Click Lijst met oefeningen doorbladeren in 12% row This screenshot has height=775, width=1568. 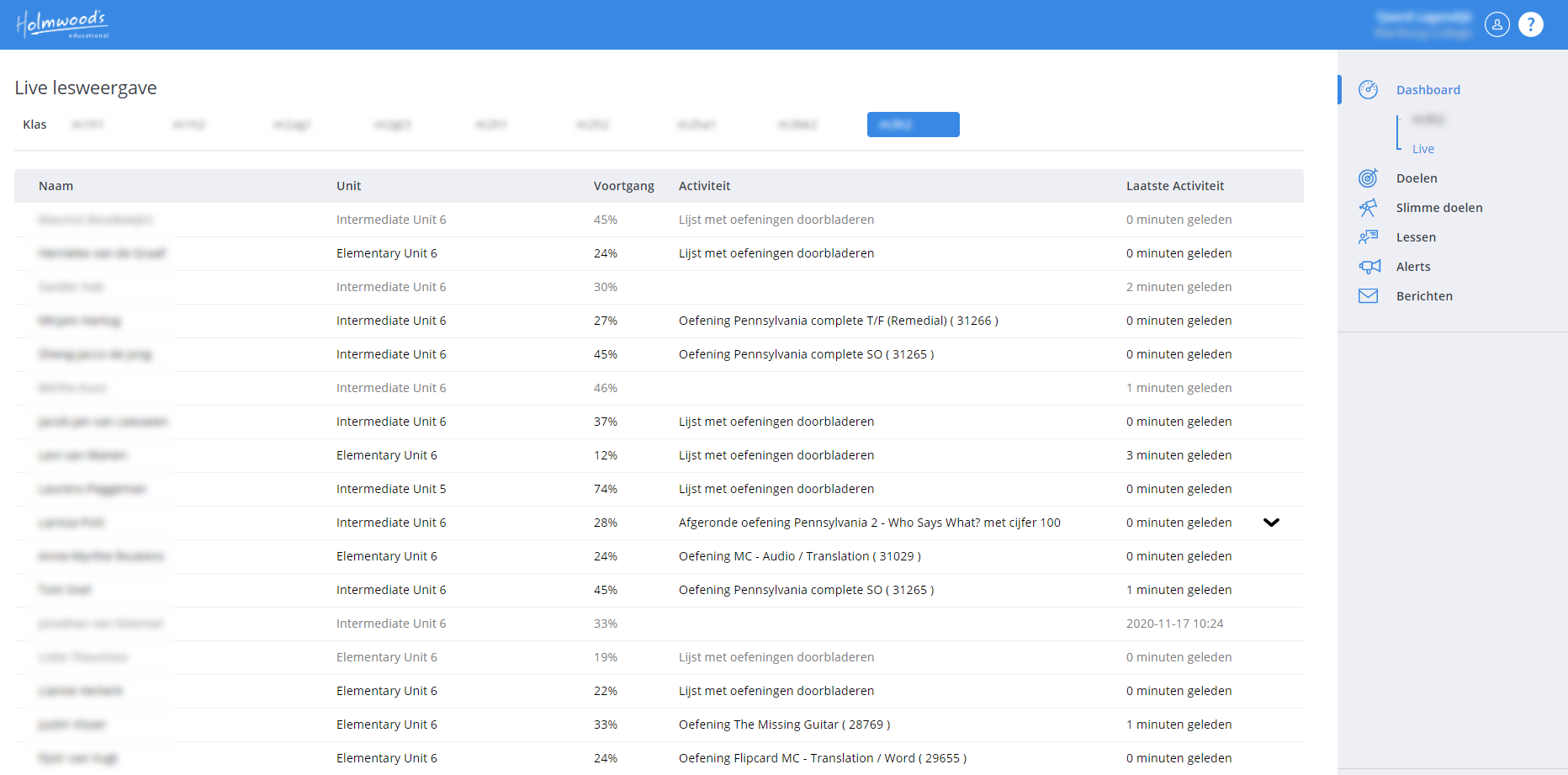pyautogui.click(x=776, y=455)
